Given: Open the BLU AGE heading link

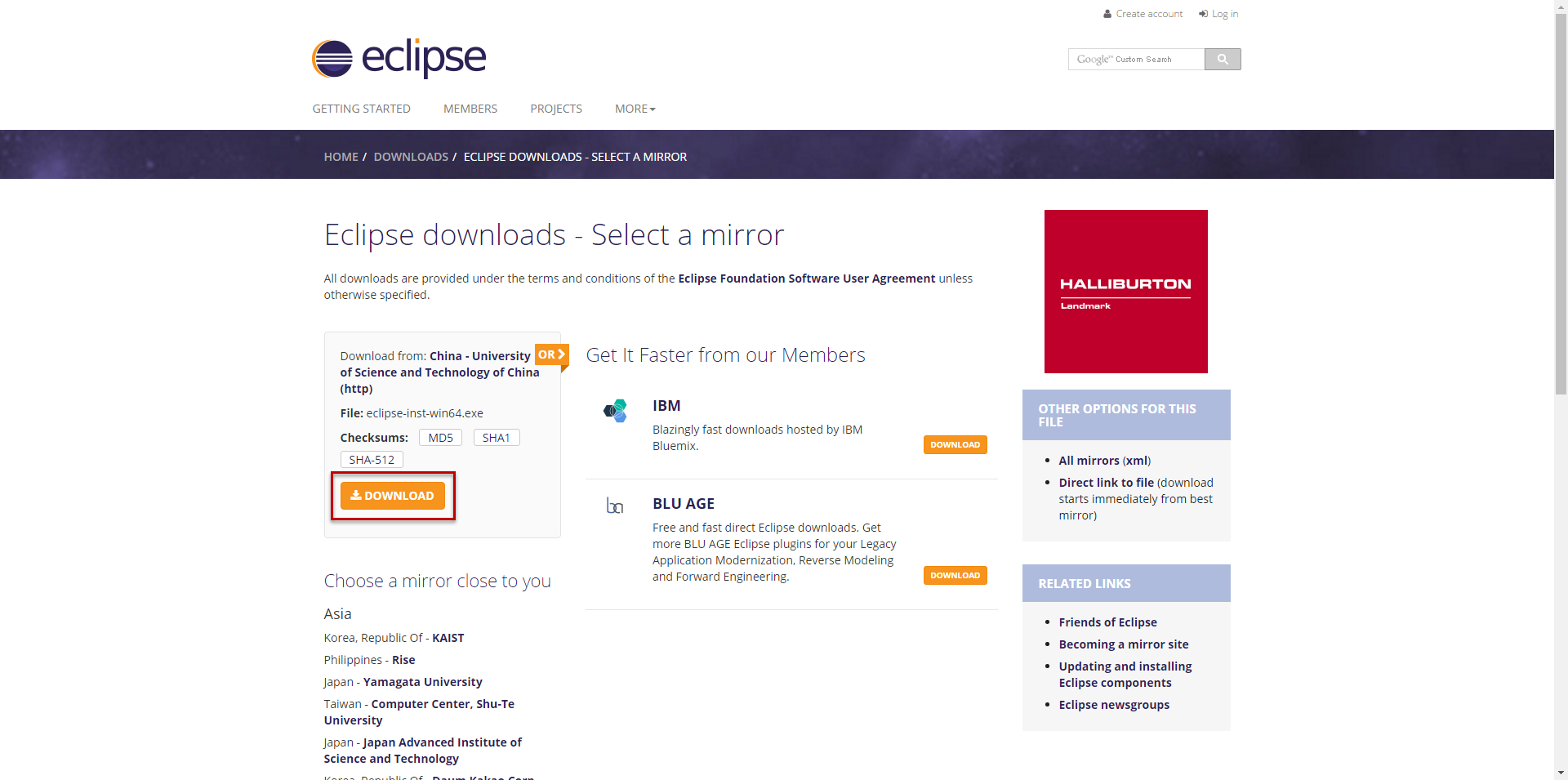Looking at the screenshot, I should point(684,504).
